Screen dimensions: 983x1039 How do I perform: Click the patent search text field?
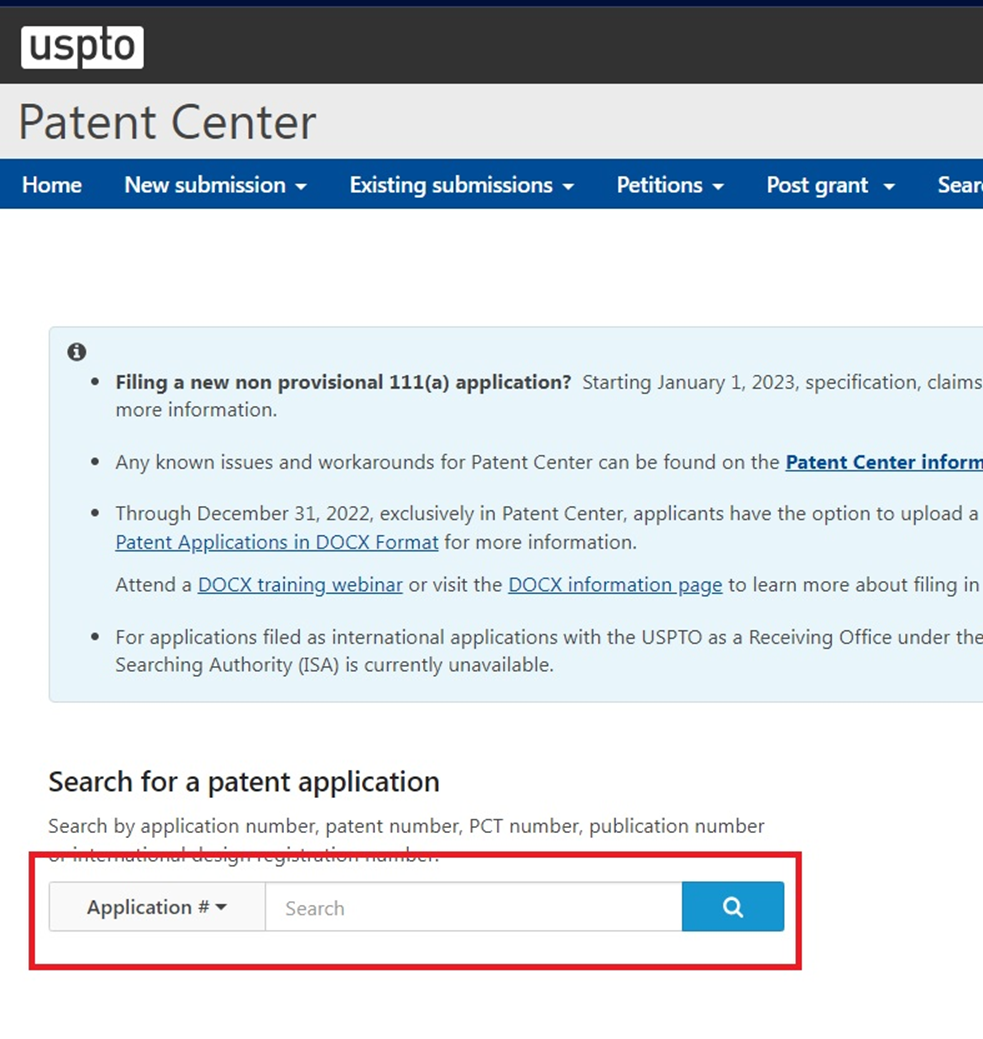pos(473,906)
